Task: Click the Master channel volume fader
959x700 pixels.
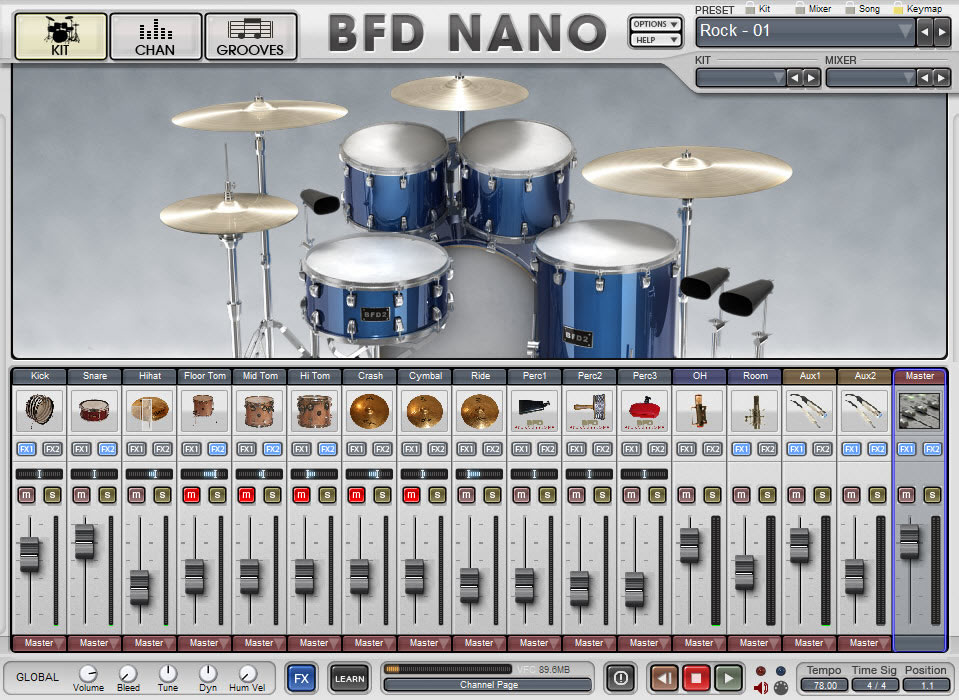Action: click(x=909, y=542)
